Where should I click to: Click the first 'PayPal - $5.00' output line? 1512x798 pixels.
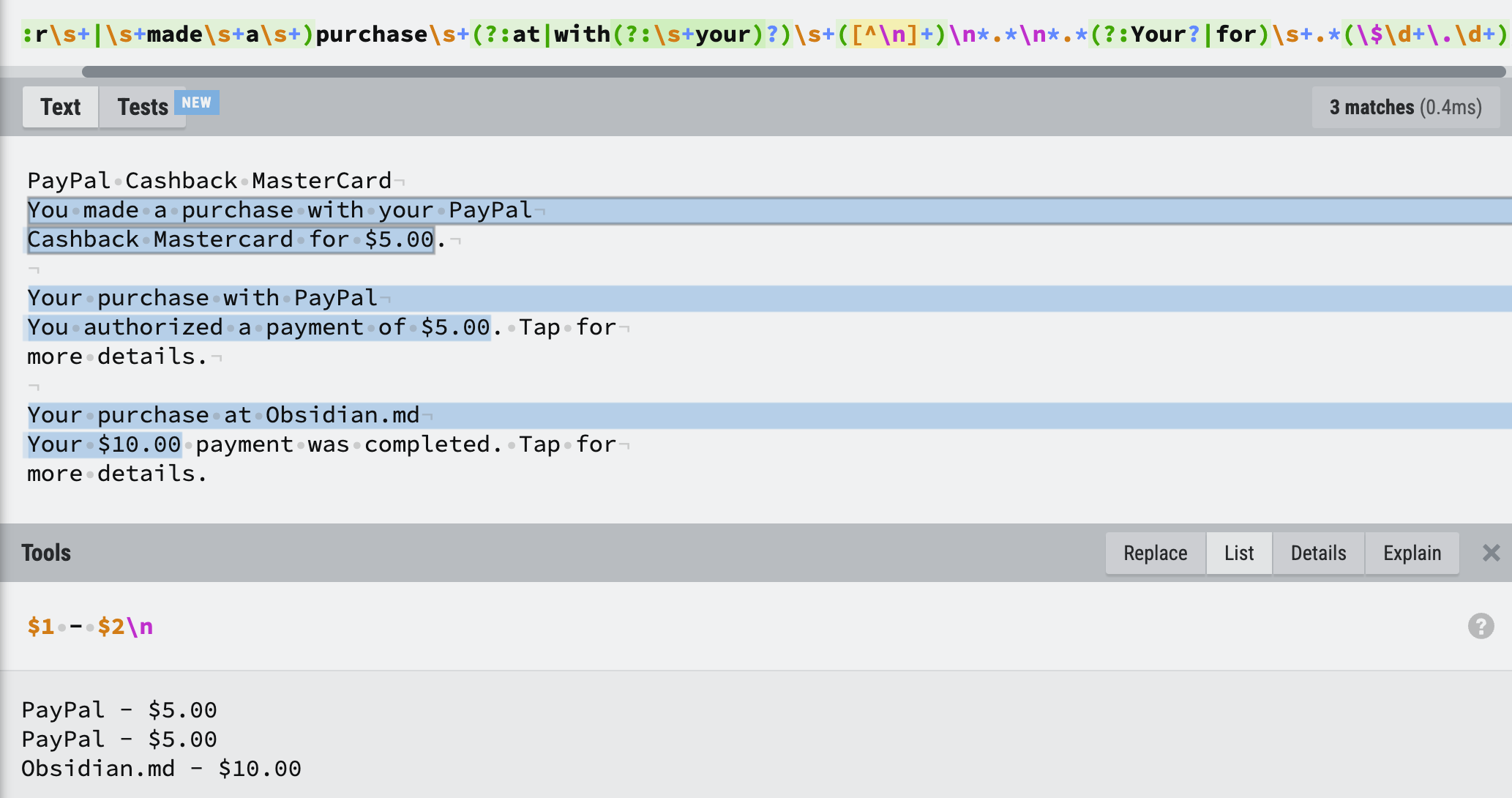[x=119, y=710]
